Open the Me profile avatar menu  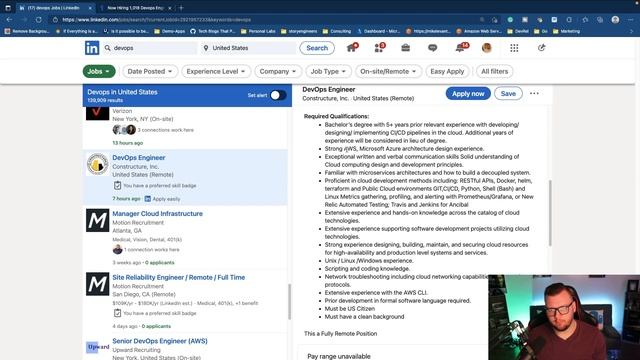[487, 48]
